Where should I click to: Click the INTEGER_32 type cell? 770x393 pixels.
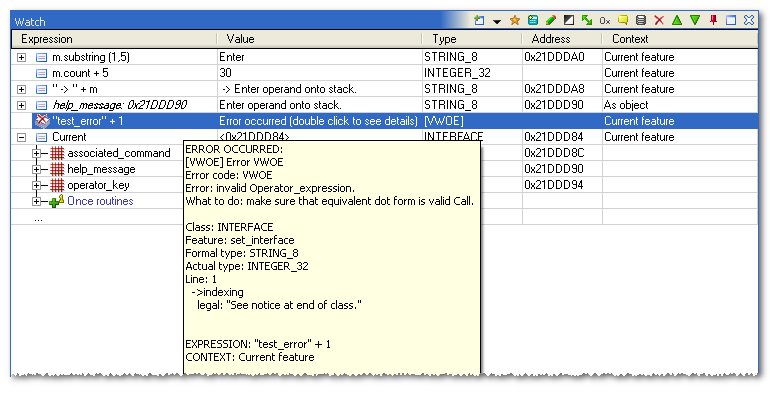tap(457, 73)
